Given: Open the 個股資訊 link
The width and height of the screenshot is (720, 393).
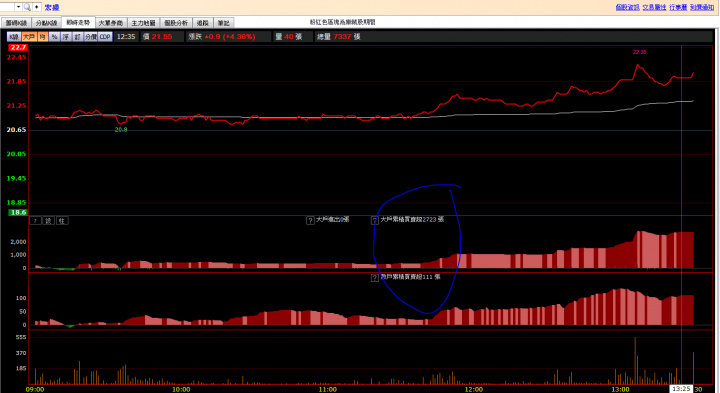Looking at the screenshot, I should [x=627, y=7].
